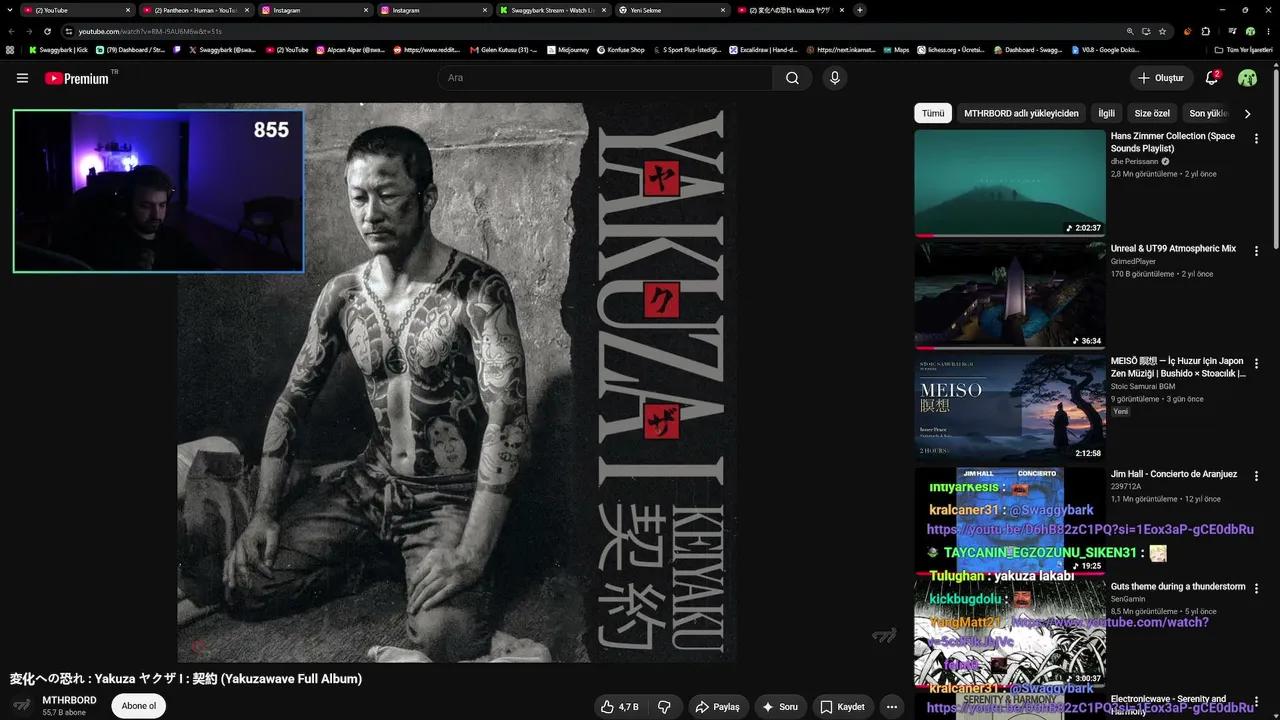The width and height of the screenshot is (1280, 720).
Task: Open options menu for Guts theme video
Action: coord(1257,589)
